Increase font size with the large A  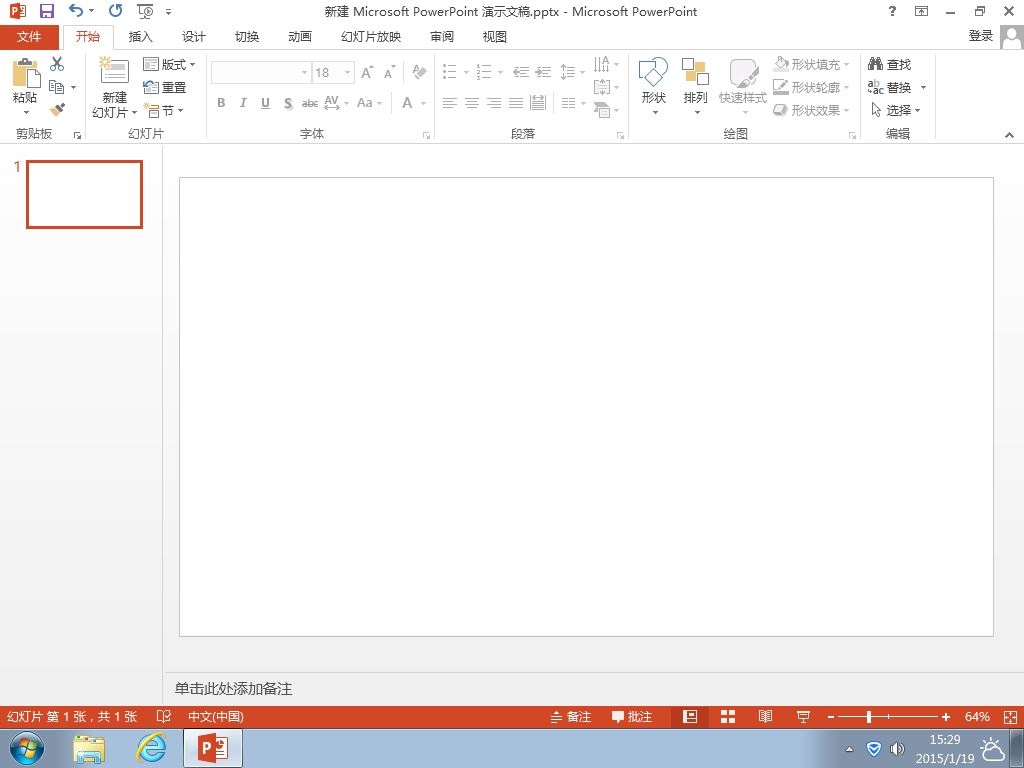tap(368, 72)
